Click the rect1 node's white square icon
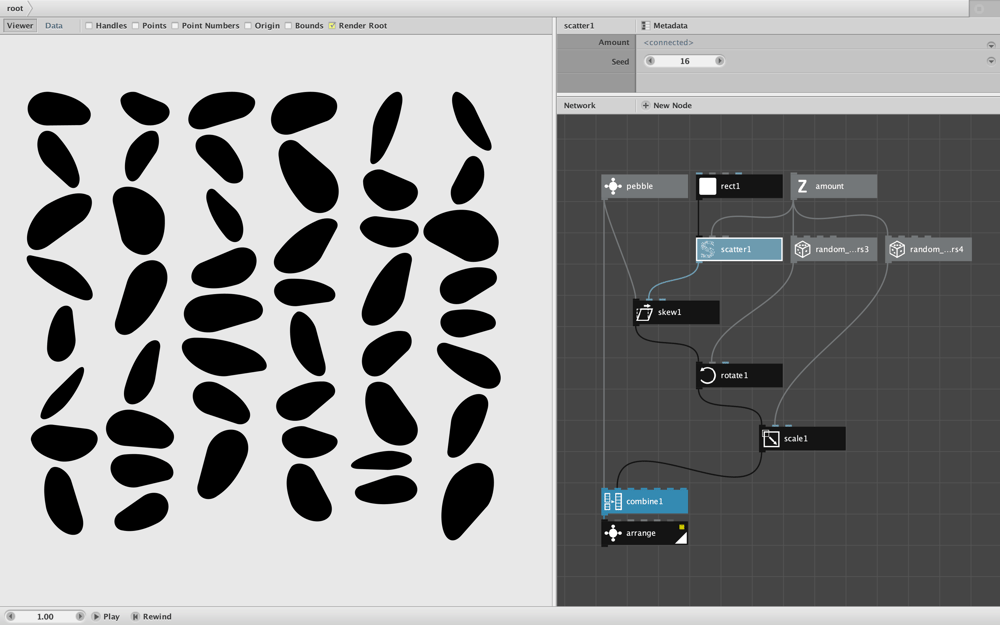 [707, 186]
